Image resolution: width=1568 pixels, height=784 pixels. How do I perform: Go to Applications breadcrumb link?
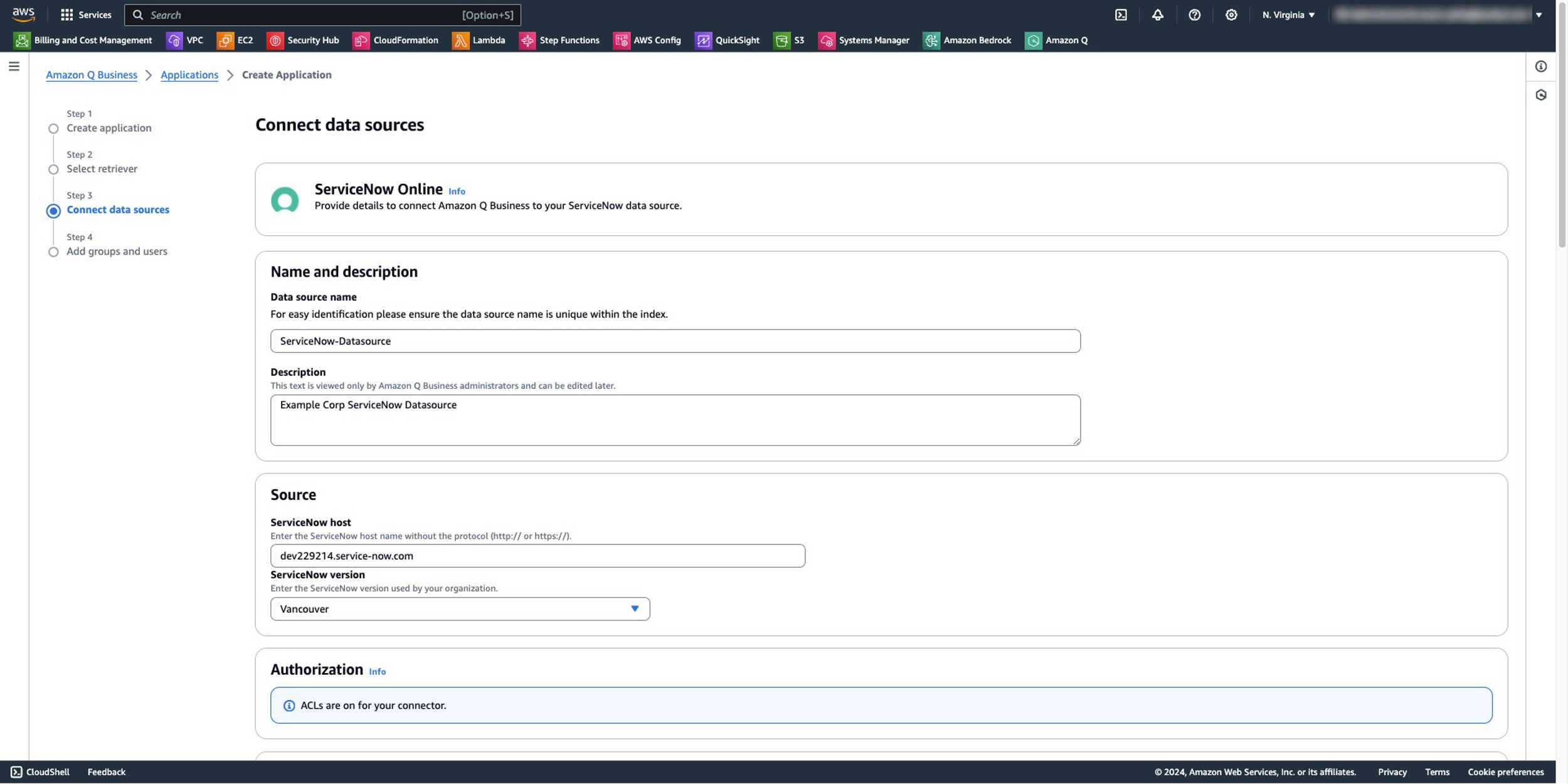tap(189, 75)
